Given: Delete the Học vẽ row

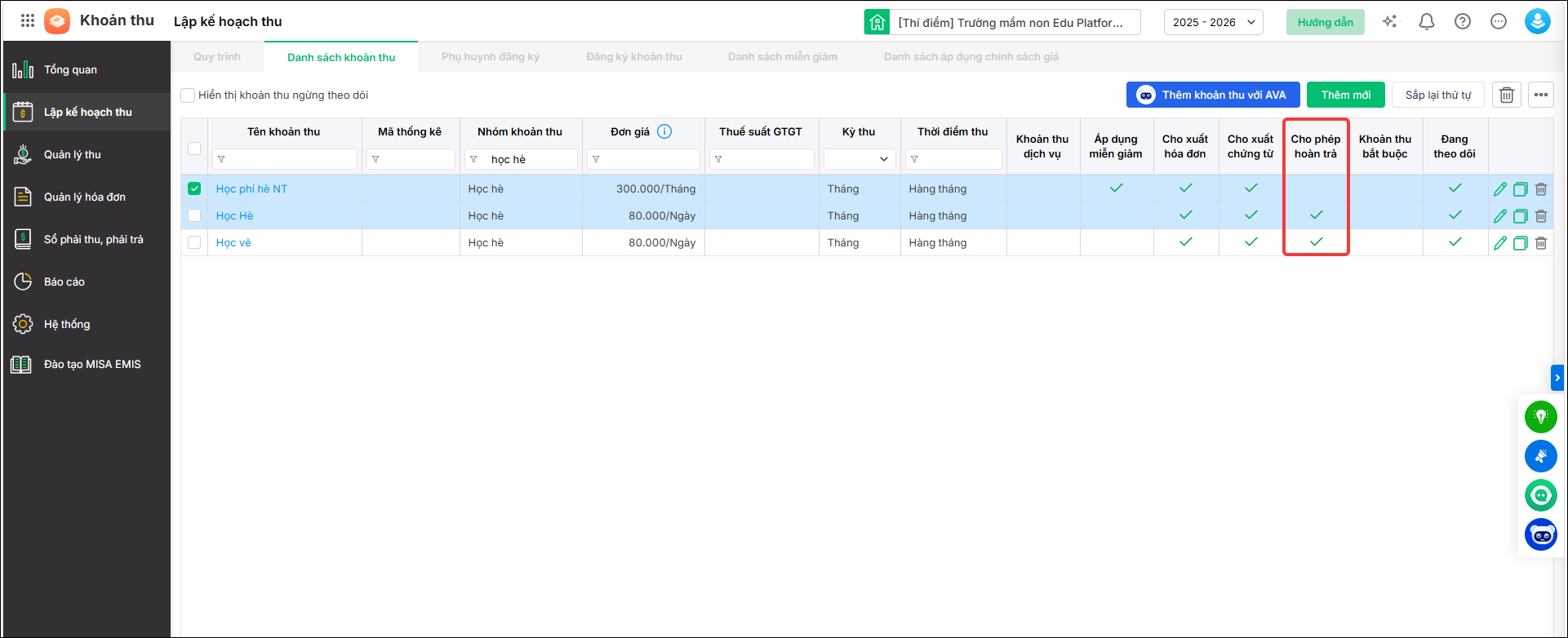Looking at the screenshot, I should click(1541, 243).
